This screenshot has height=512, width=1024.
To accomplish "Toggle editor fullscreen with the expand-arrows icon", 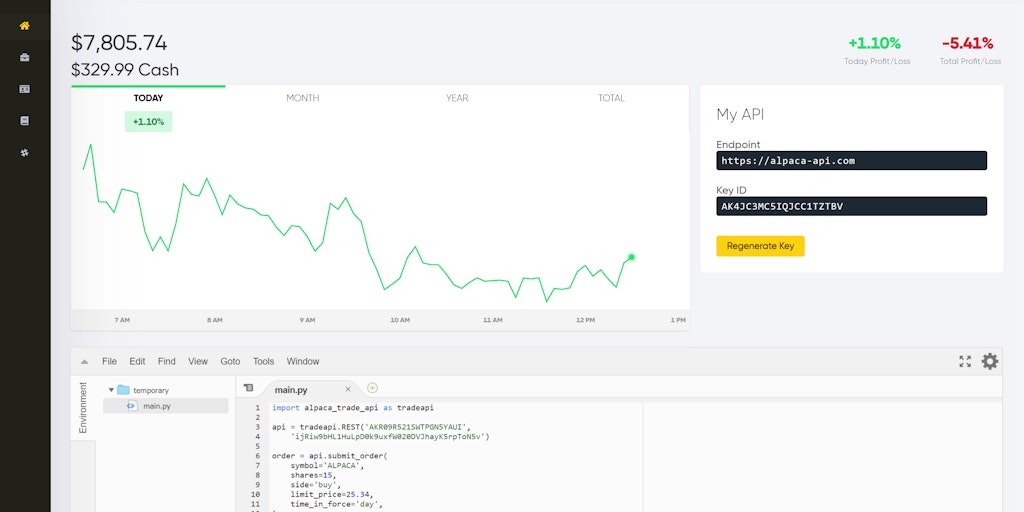I will 965,361.
